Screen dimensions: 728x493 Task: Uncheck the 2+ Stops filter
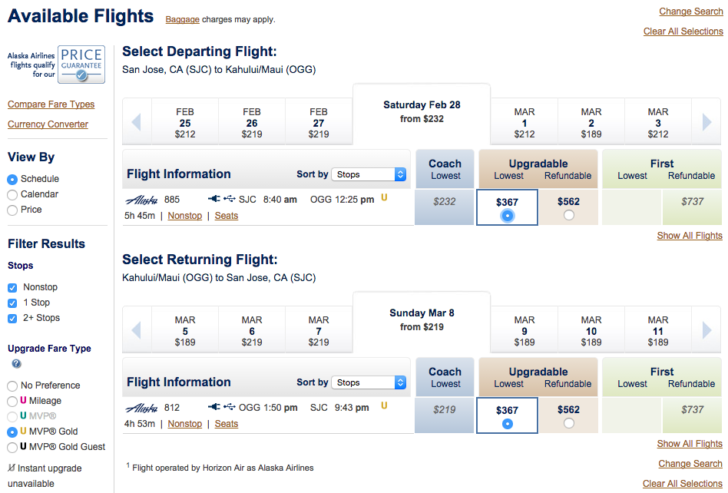tap(13, 318)
